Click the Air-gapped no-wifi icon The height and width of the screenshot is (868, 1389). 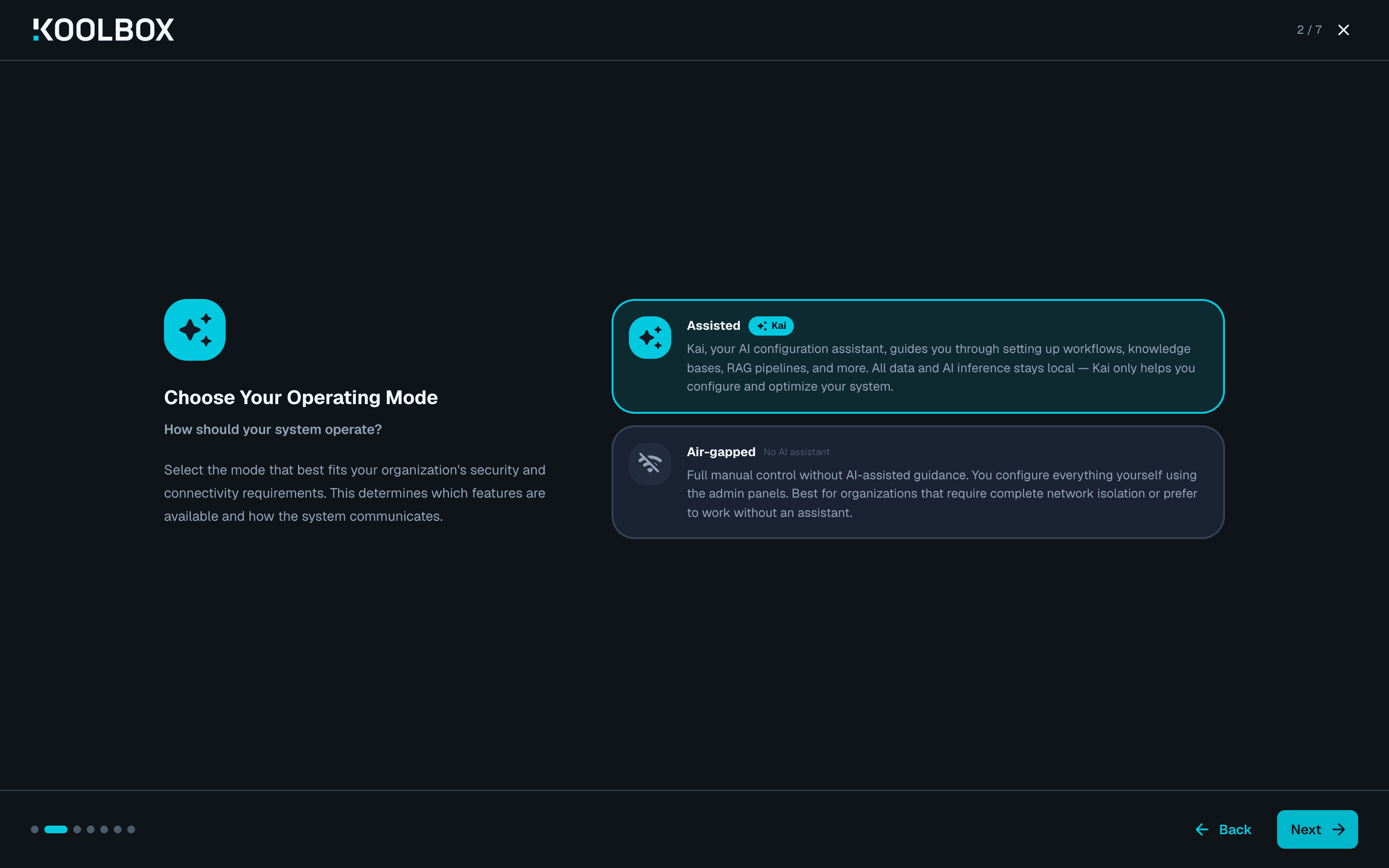(x=650, y=463)
